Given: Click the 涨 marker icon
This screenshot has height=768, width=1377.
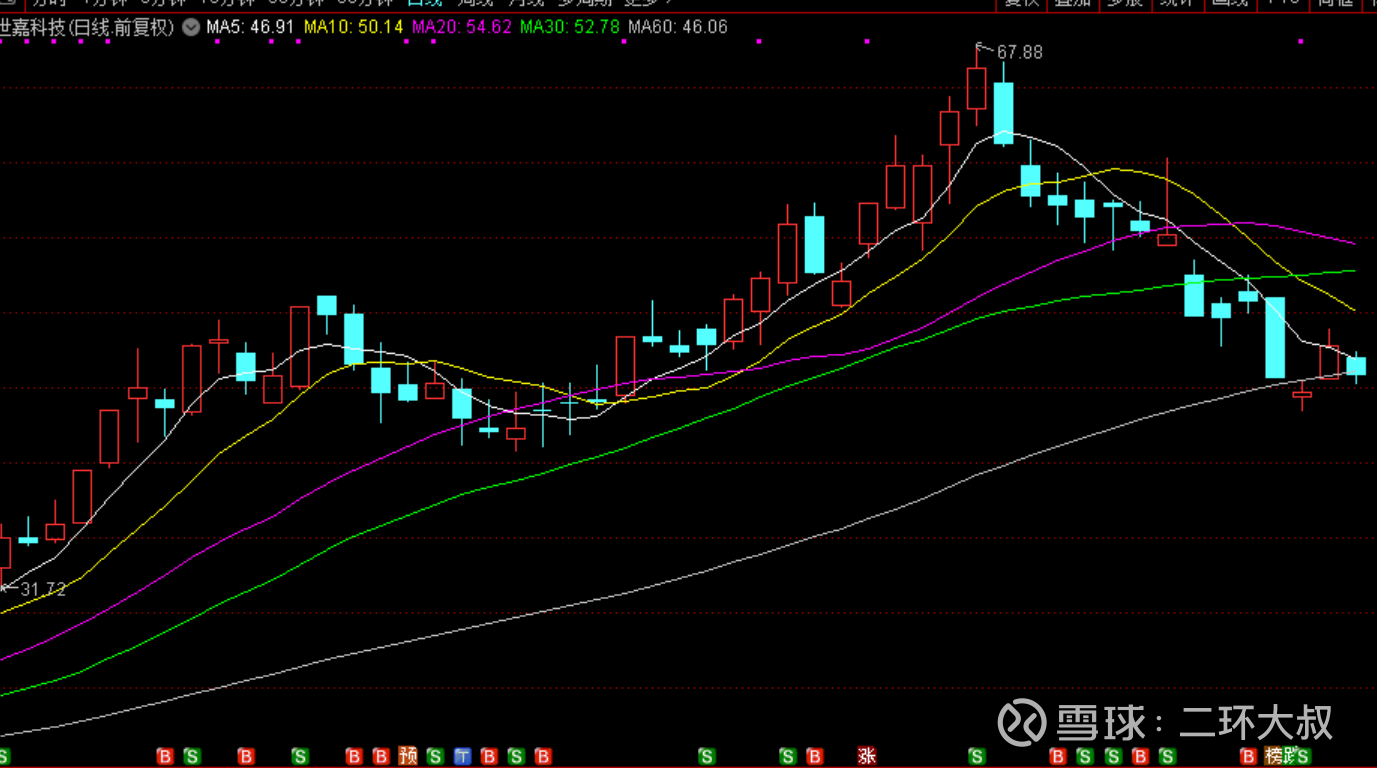Looking at the screenshot, I should [x=867, y=756].
